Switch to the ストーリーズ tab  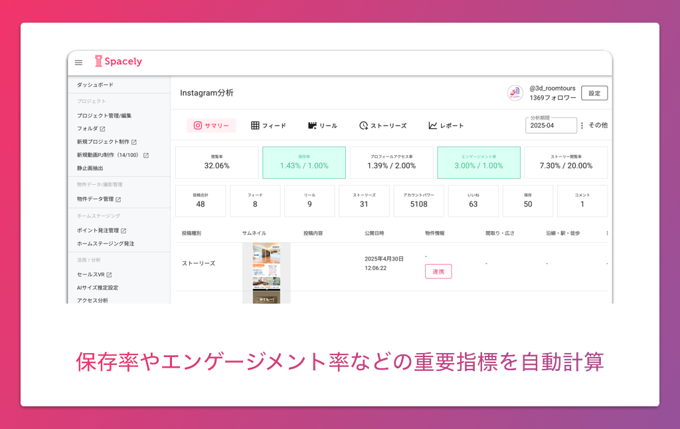(383, 126)
